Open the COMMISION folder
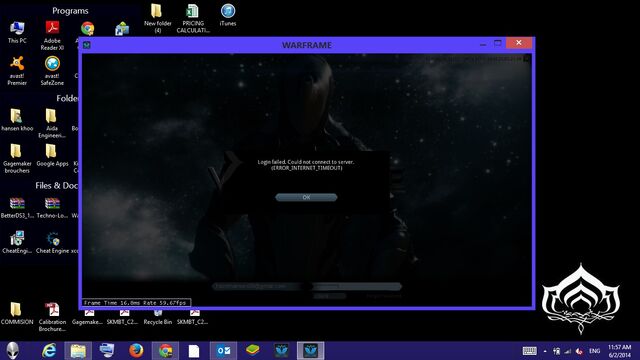The image size is (640, 360). point(17,313)
